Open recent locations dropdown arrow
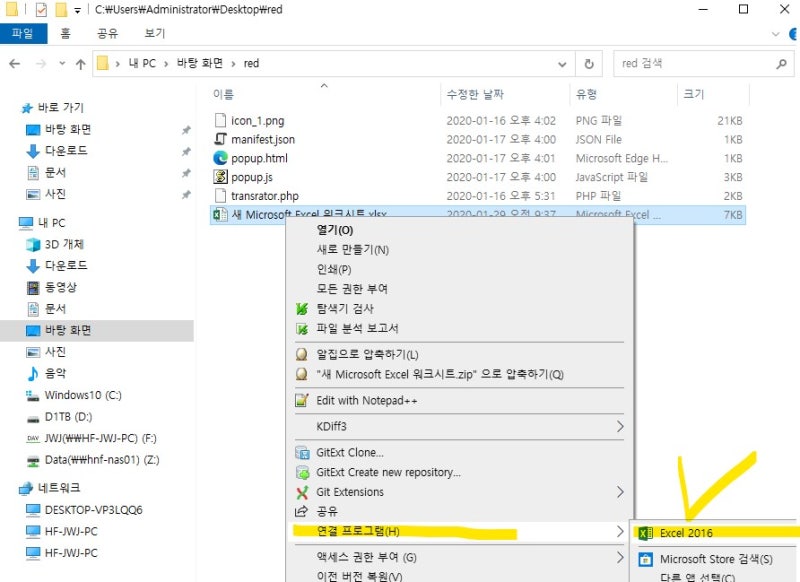 click(62, 64)
